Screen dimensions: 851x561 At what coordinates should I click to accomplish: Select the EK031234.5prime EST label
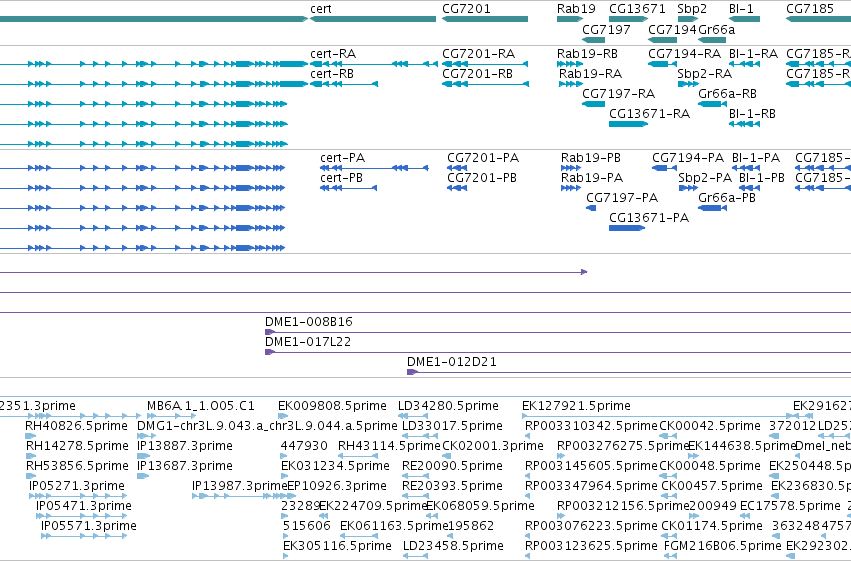coord(335,466)
